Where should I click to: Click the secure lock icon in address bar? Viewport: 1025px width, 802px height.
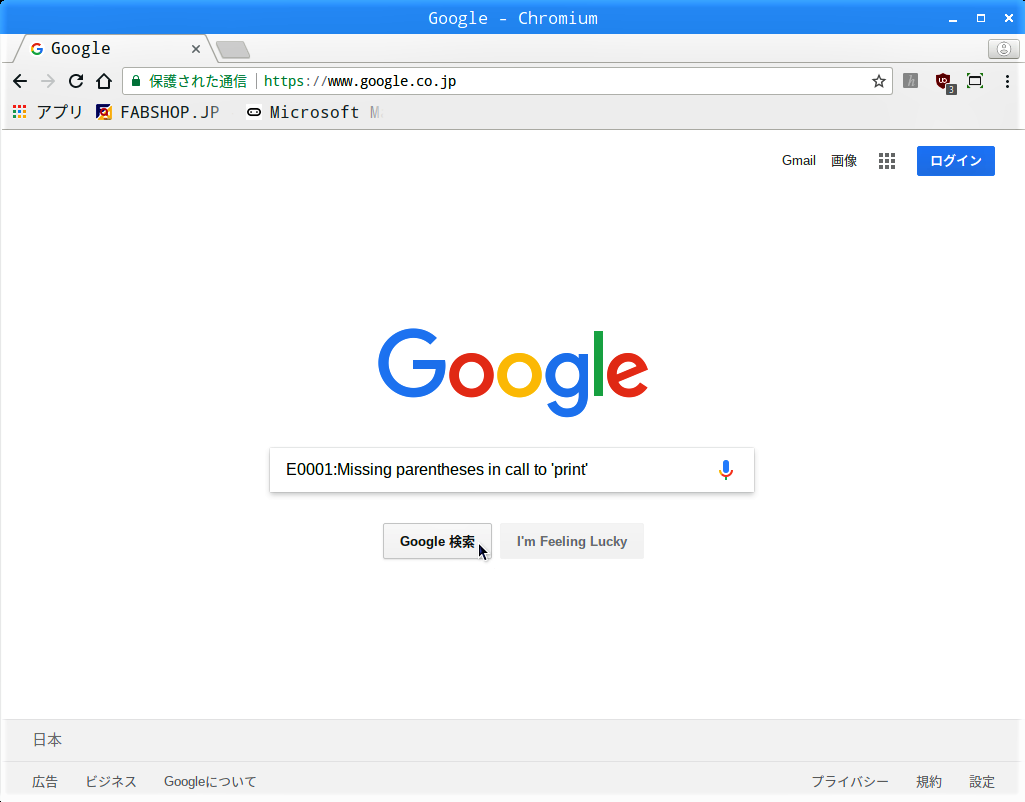[x=136, y=81]
